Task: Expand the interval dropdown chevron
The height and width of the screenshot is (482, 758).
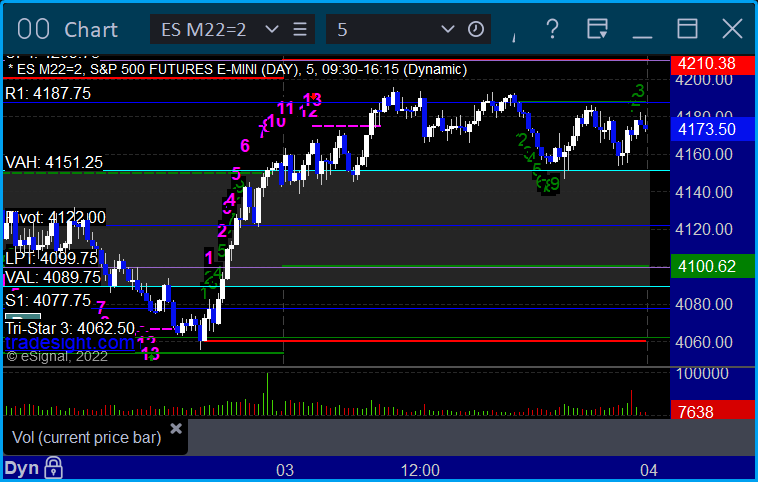Action: coord(448,29)
